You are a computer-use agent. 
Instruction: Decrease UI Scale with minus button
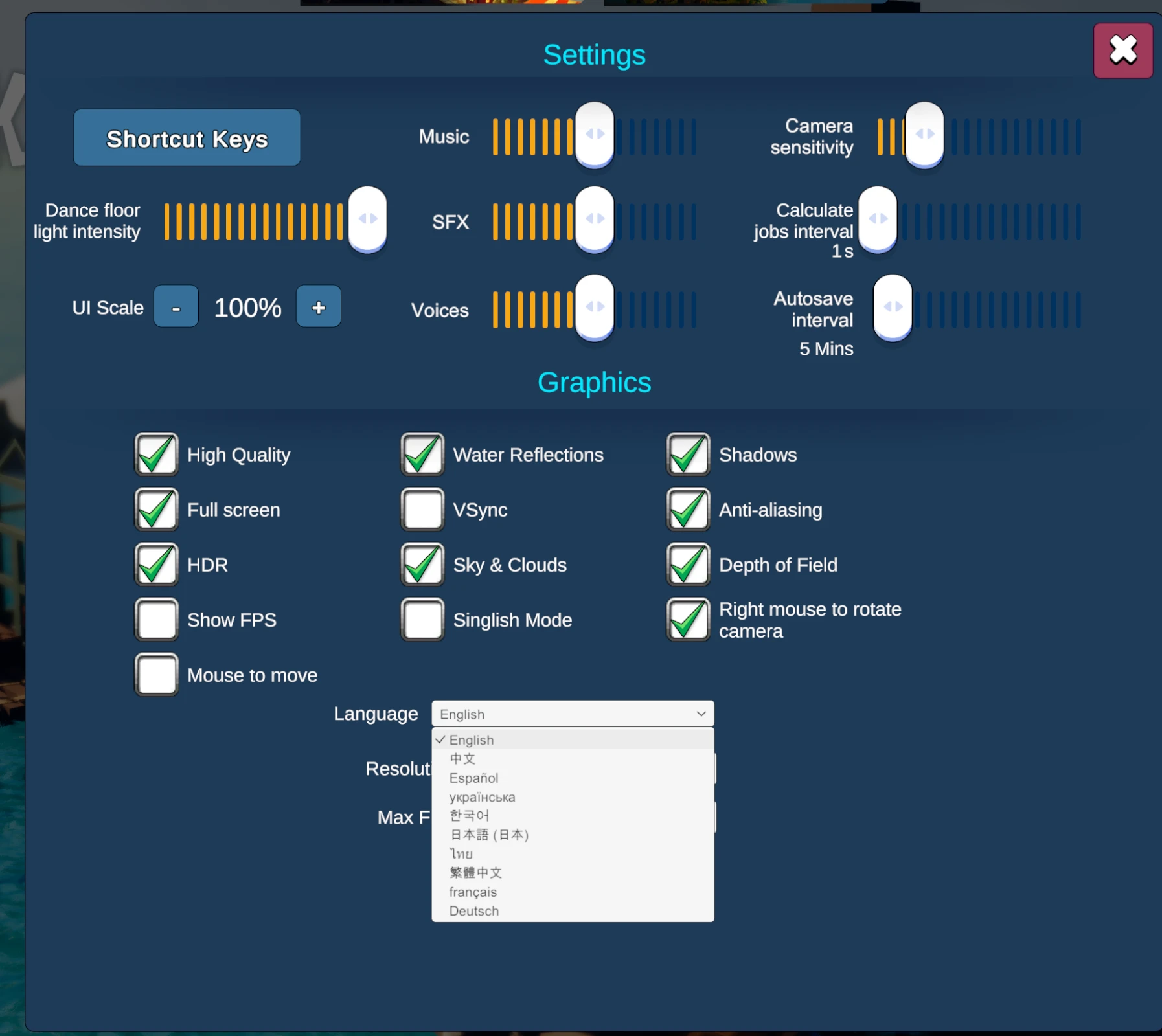pyautogui.click(x=176, y=307)
